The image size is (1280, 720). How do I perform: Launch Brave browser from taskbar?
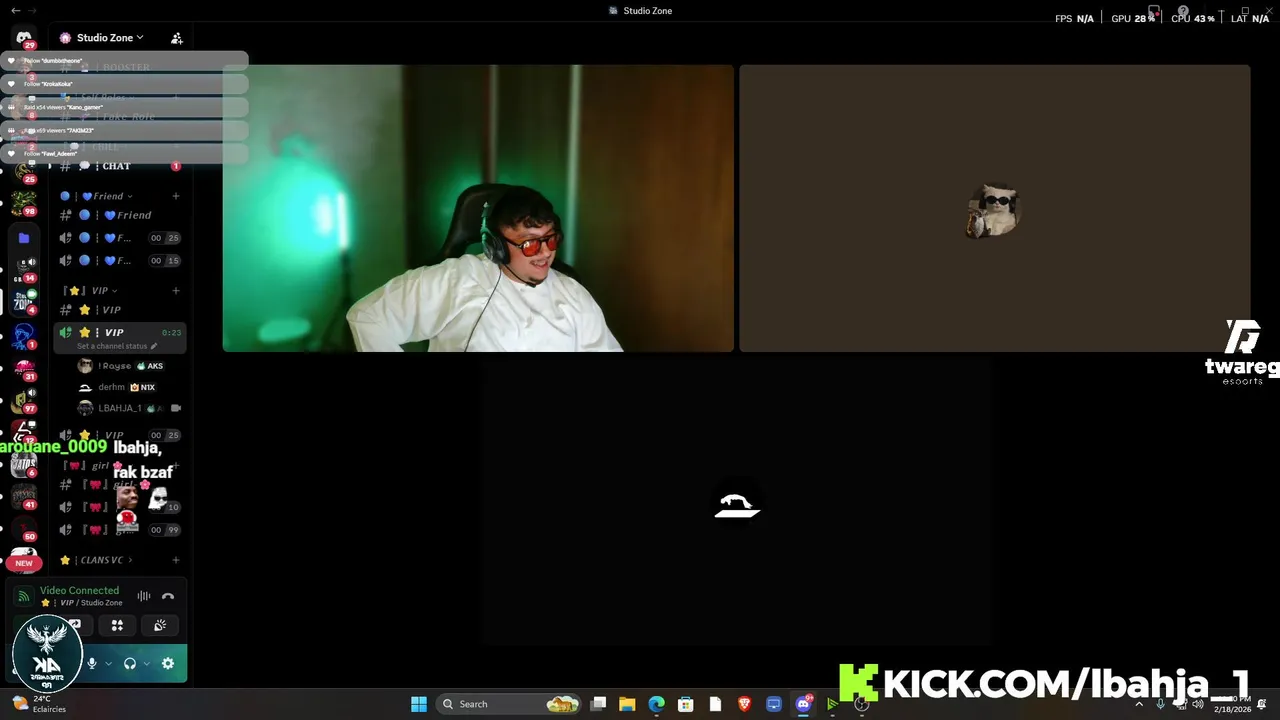pos(744,704)
